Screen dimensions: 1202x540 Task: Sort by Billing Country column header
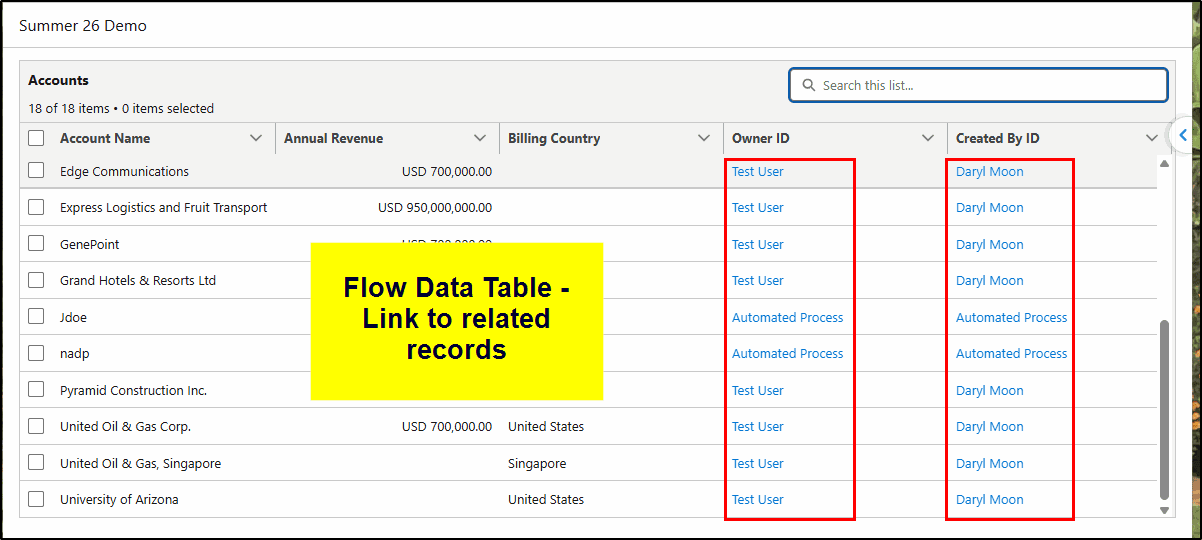[x=554, y=138]
